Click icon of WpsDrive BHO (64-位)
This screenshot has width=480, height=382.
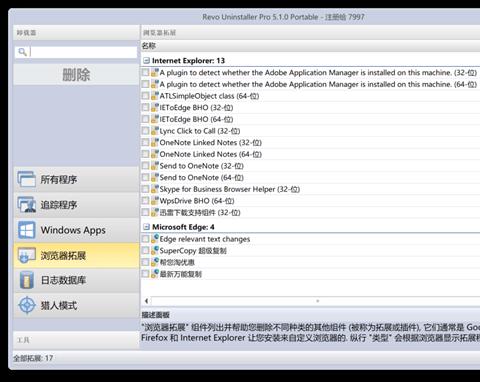pos(155,201)
